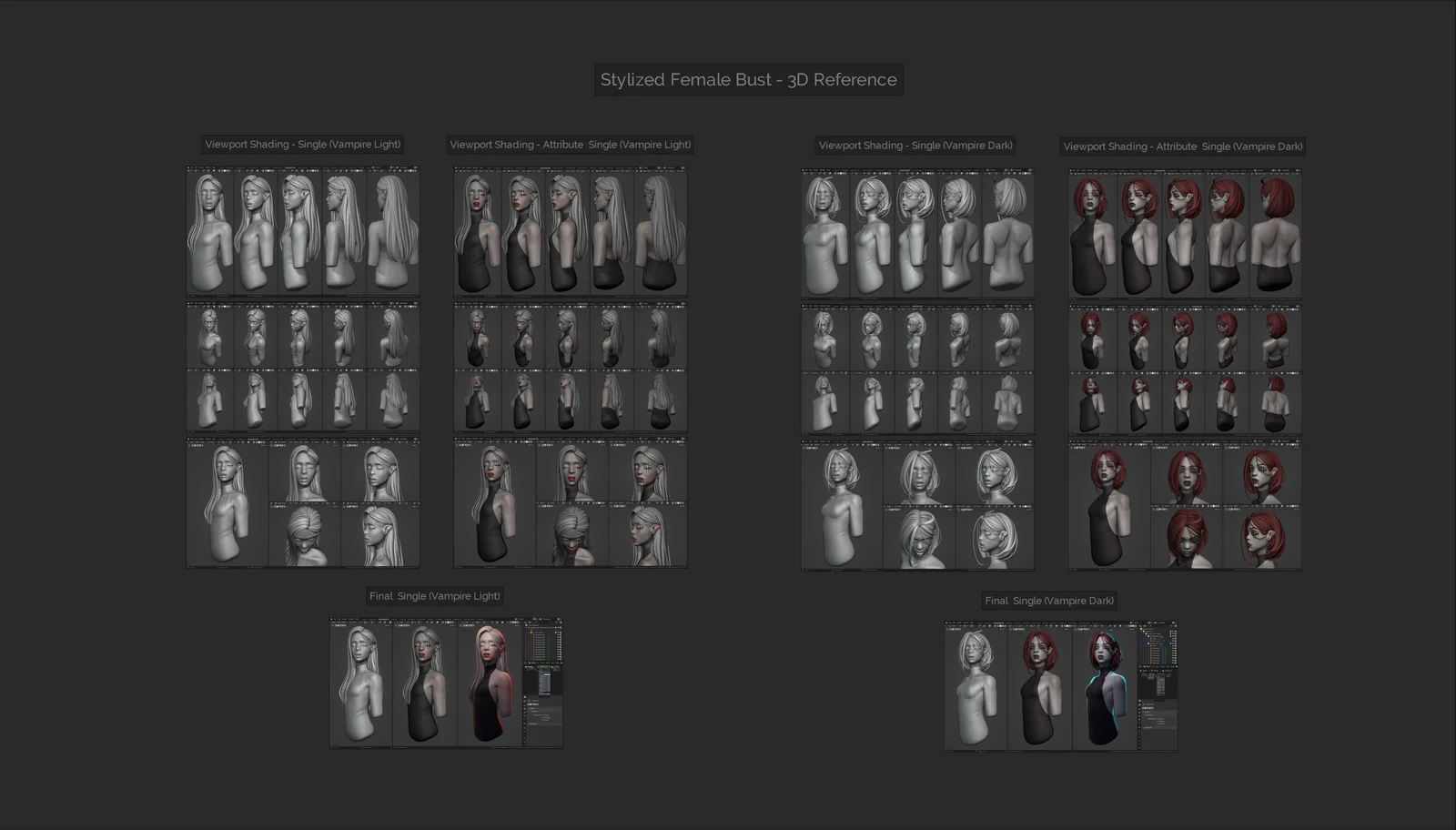
Task: Select the Material Properties tab icon
Action: tap(525, 739)
